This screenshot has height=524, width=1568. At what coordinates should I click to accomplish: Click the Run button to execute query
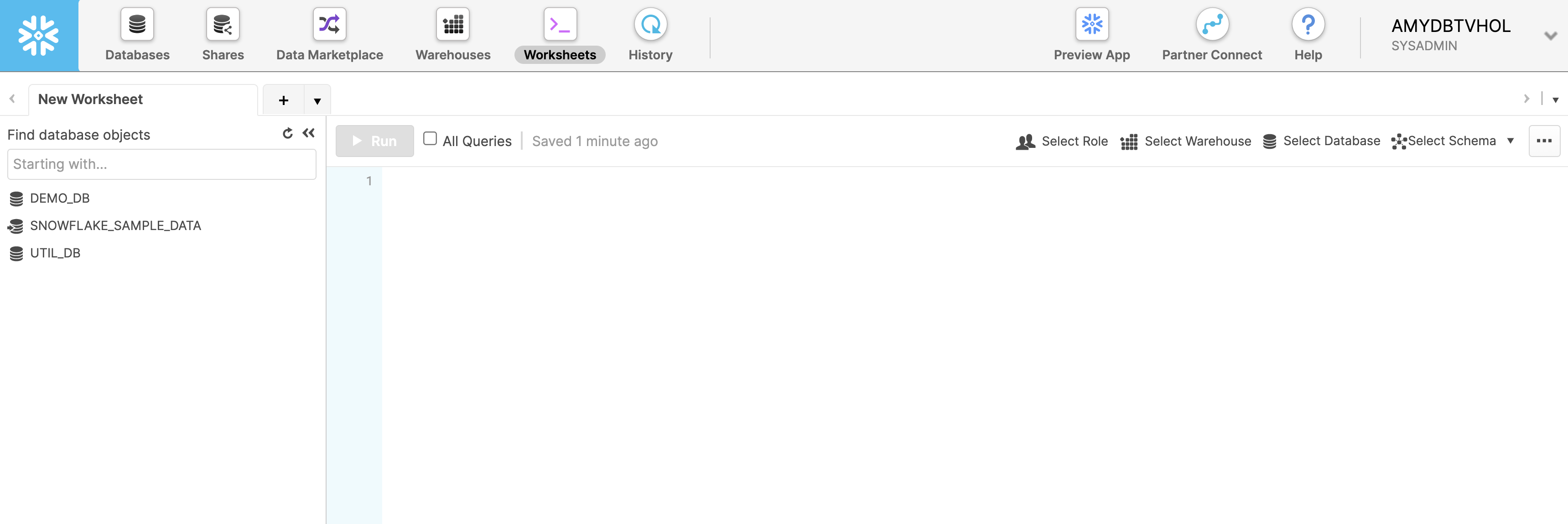[374, 140]
